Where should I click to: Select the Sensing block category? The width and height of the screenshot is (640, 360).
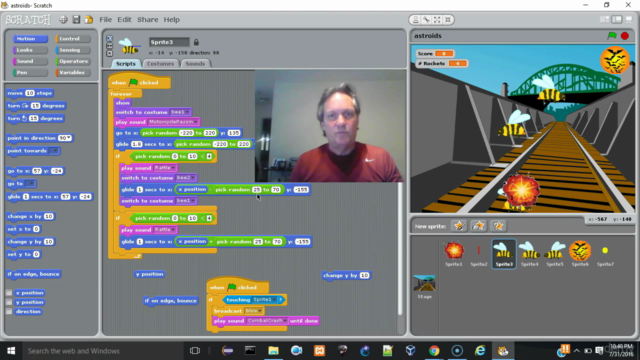(73, 50)
